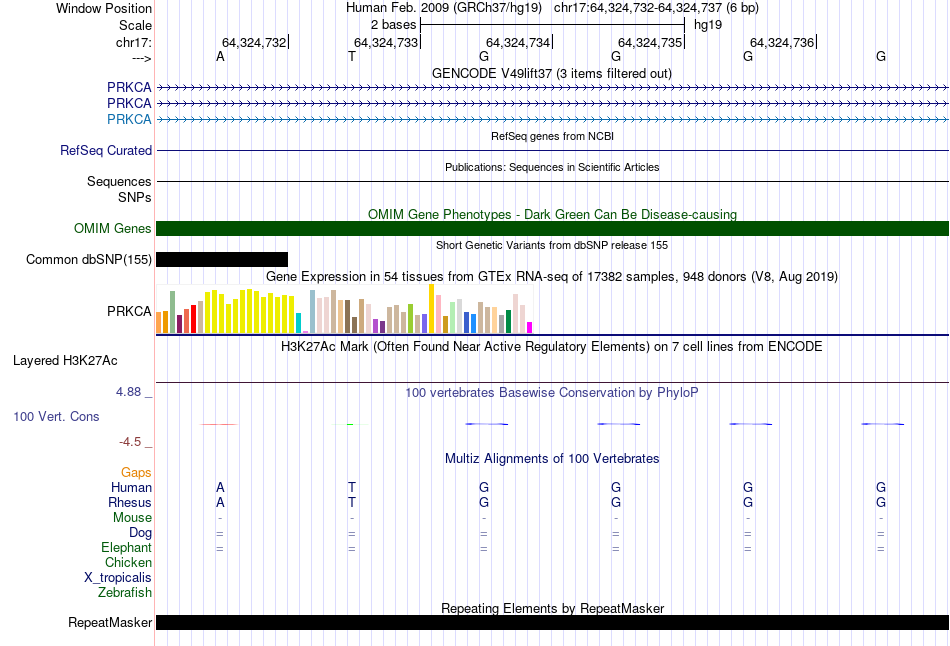This screenshot has width=950, height=646.
Task: Click the Gaps row label
Action: pyautogui.click(x=136, y=472)
